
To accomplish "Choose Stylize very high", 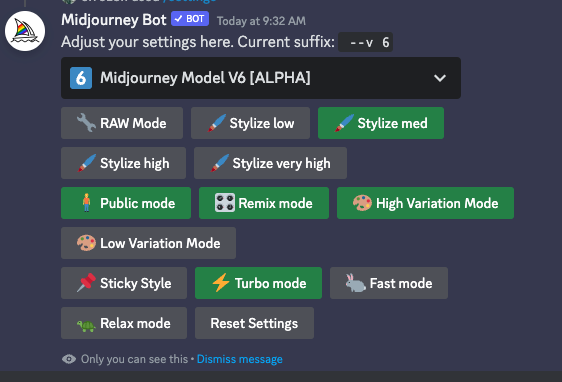I will (270, 163).
